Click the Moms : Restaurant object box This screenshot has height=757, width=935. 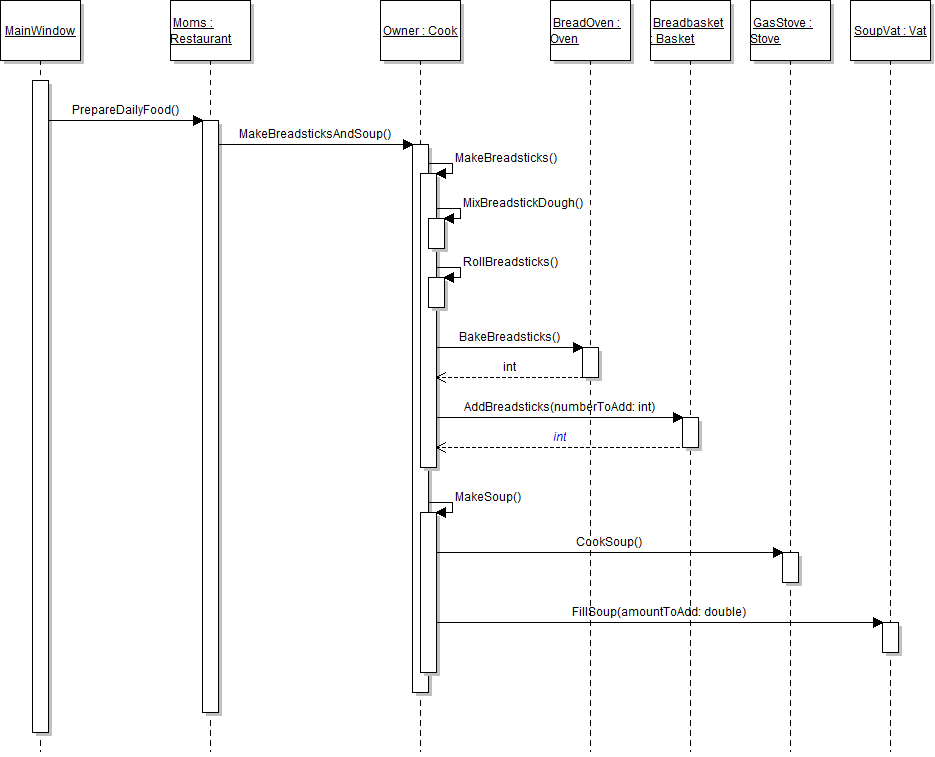210,31
